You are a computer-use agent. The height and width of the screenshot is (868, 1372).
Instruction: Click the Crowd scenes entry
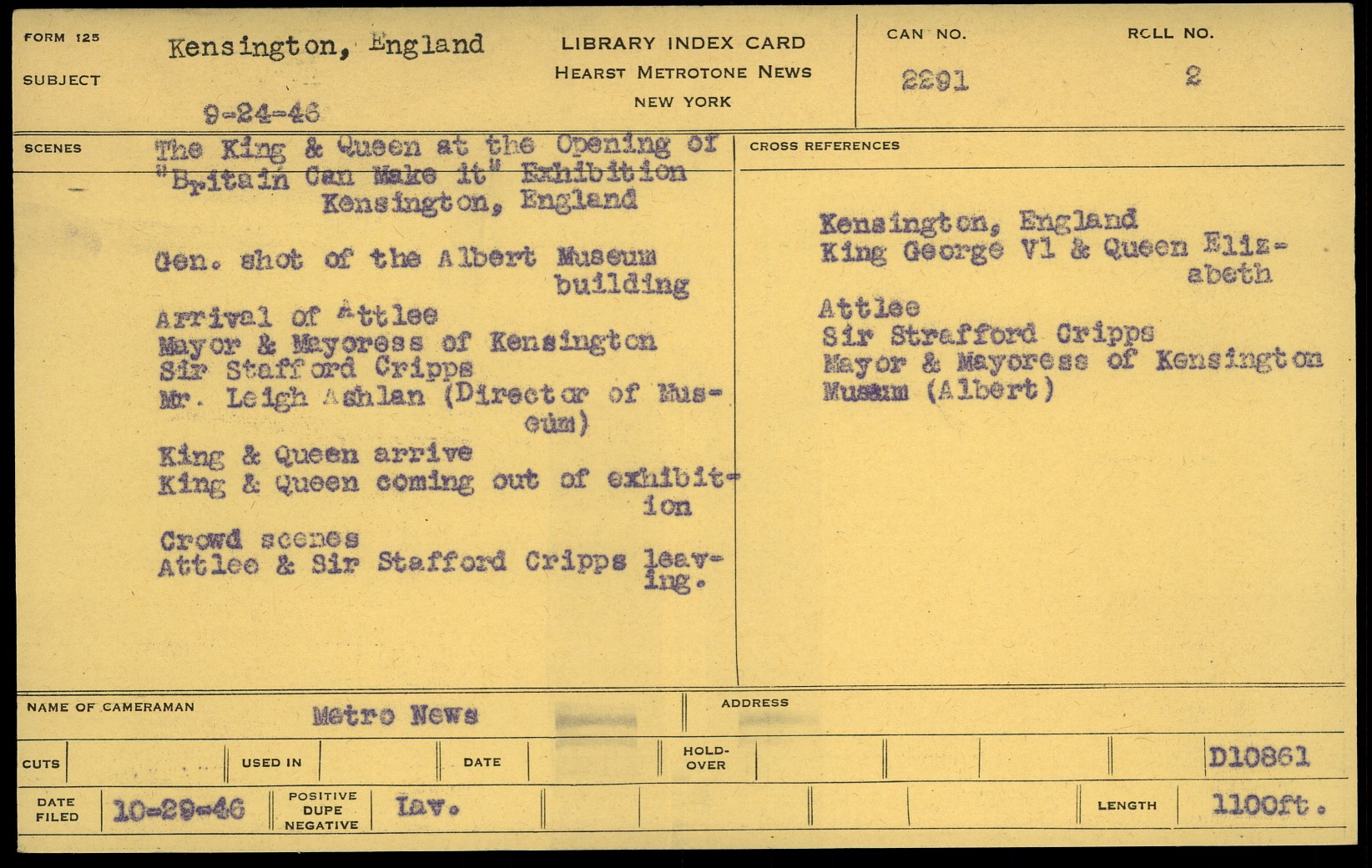[x=260, y=540]
